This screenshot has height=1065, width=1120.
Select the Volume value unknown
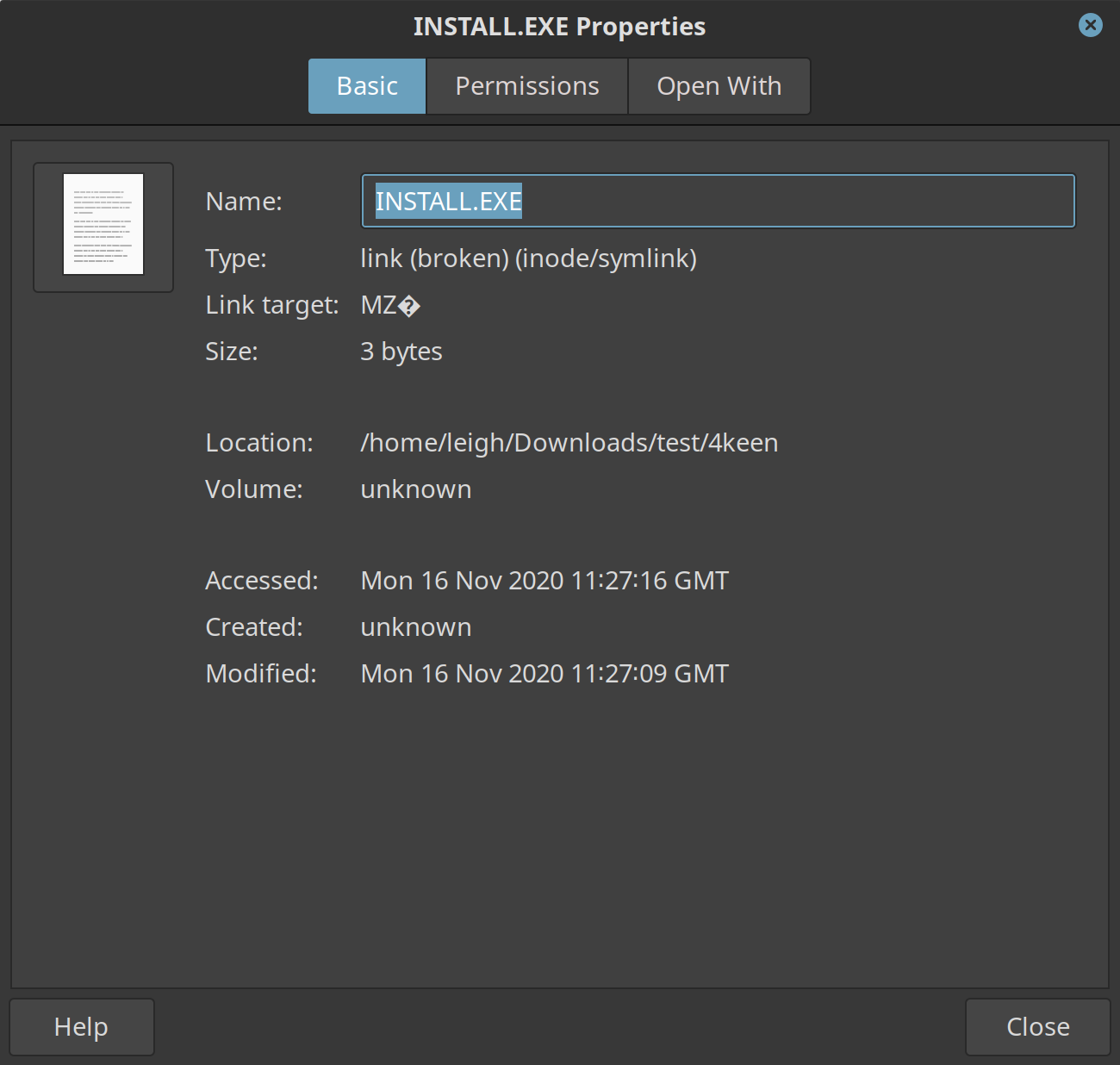(x=416, y=489)
